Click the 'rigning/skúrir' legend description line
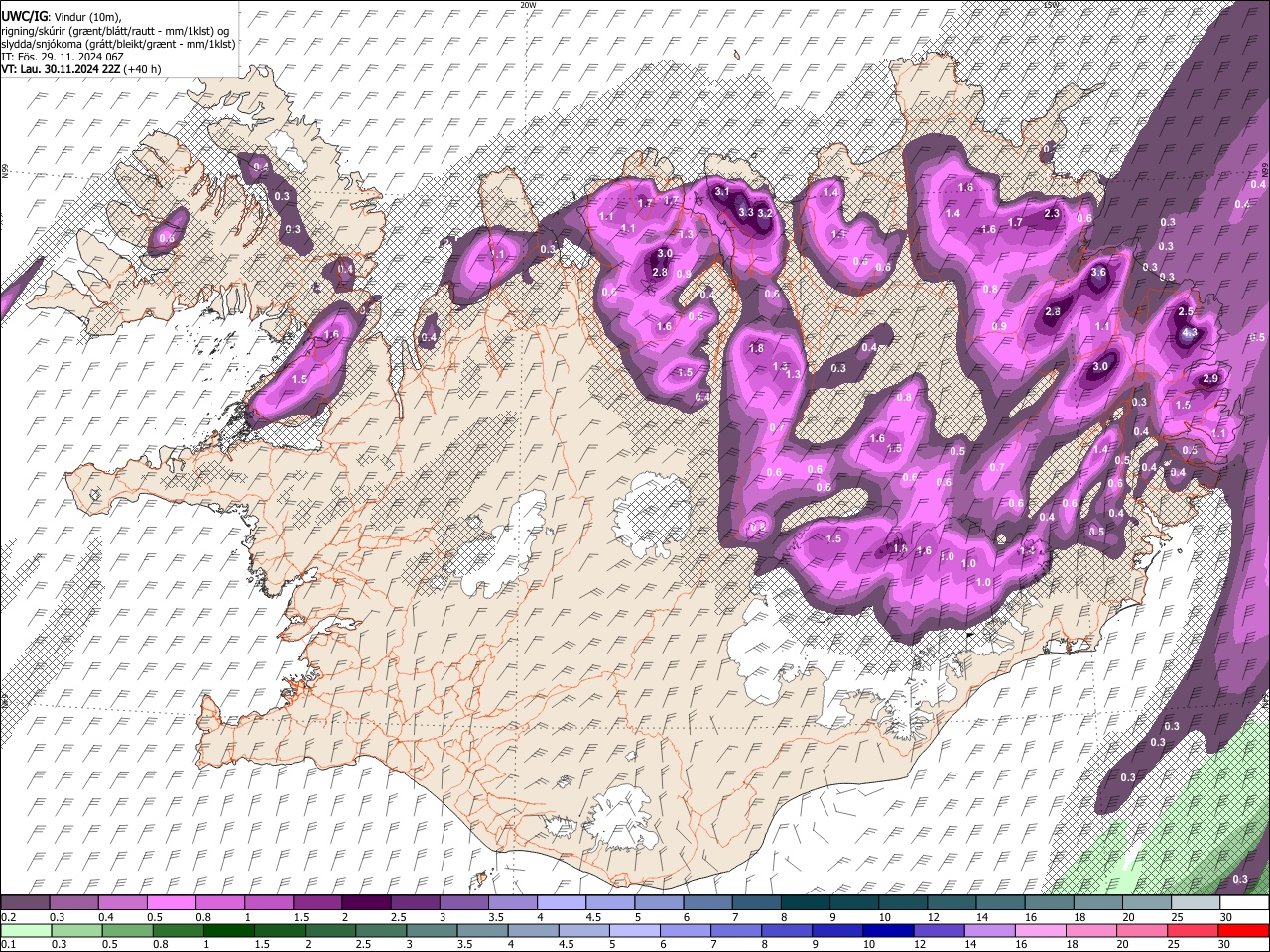 (115, 31)
